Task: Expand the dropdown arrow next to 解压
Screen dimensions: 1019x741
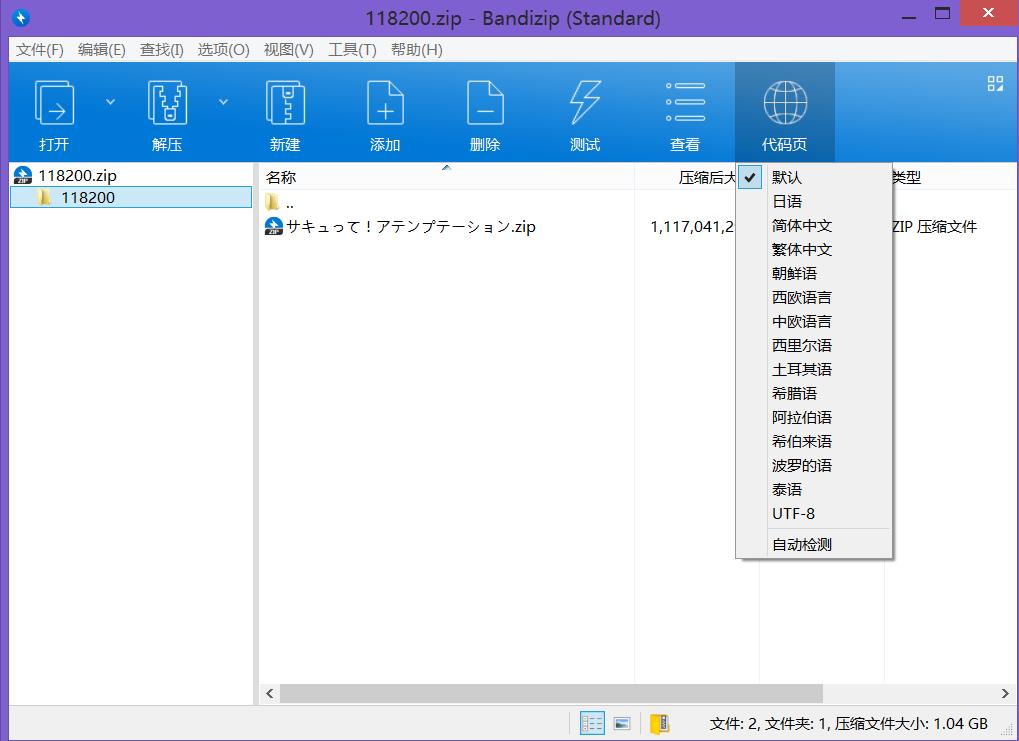Action: point(223,102)
